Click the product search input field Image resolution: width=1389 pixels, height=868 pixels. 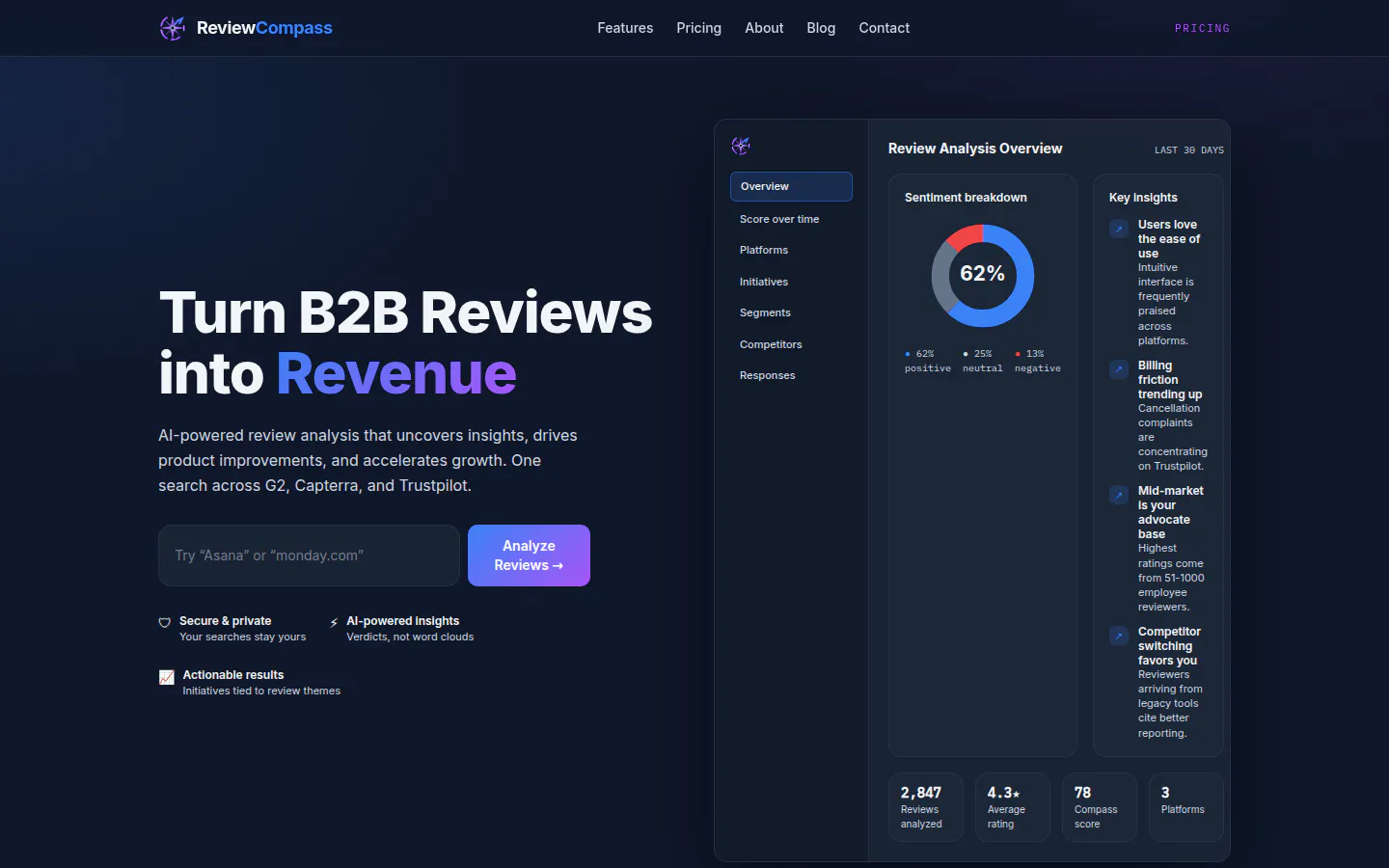pos(309,556)
